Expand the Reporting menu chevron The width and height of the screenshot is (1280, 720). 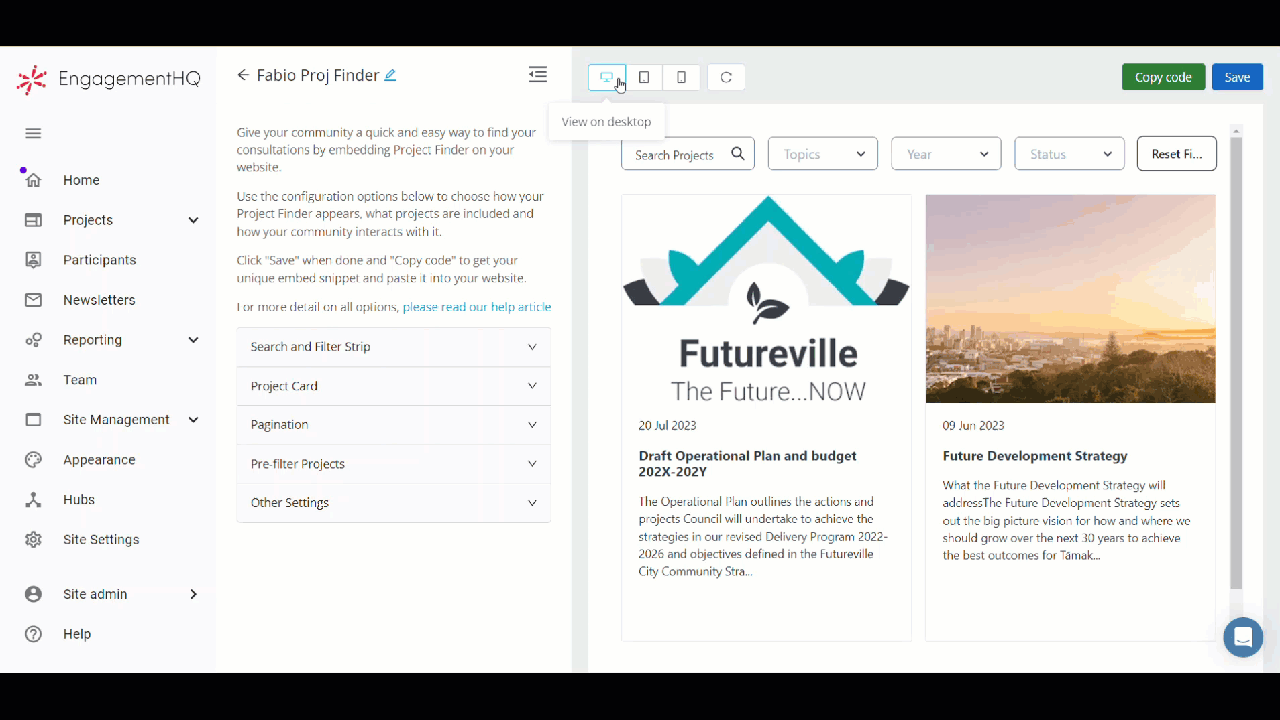pyautogui.click(x=194, y=340)
